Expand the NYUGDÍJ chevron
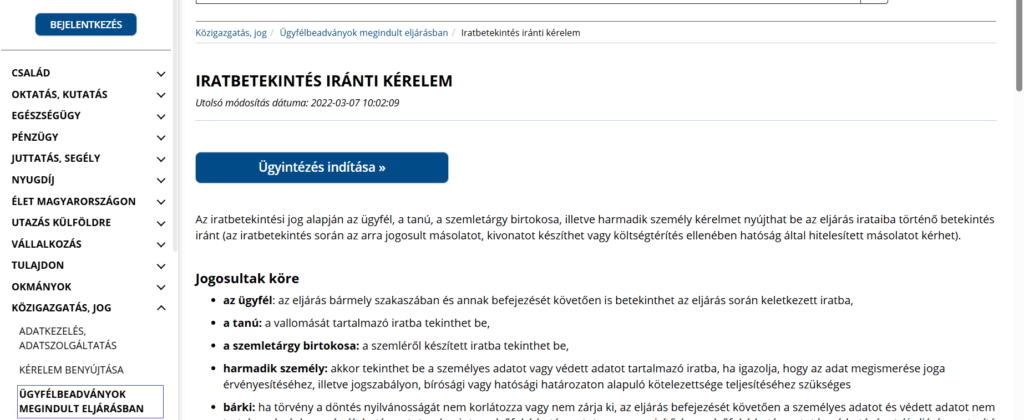This screenshot has height=420, width=1024. point(161,181)
